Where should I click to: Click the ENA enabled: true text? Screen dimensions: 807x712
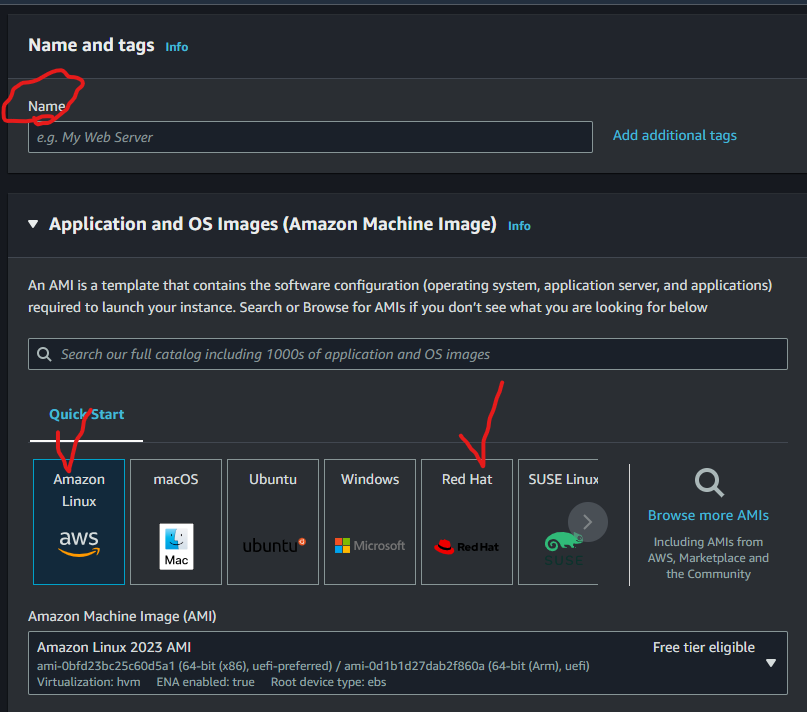(x=205, y=682)
